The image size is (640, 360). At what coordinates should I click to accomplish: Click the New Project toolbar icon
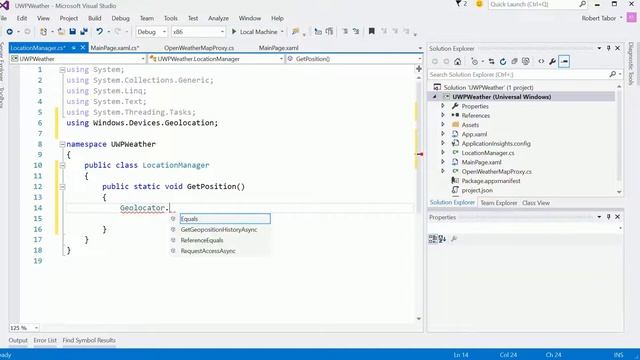[x=43, y=31]
